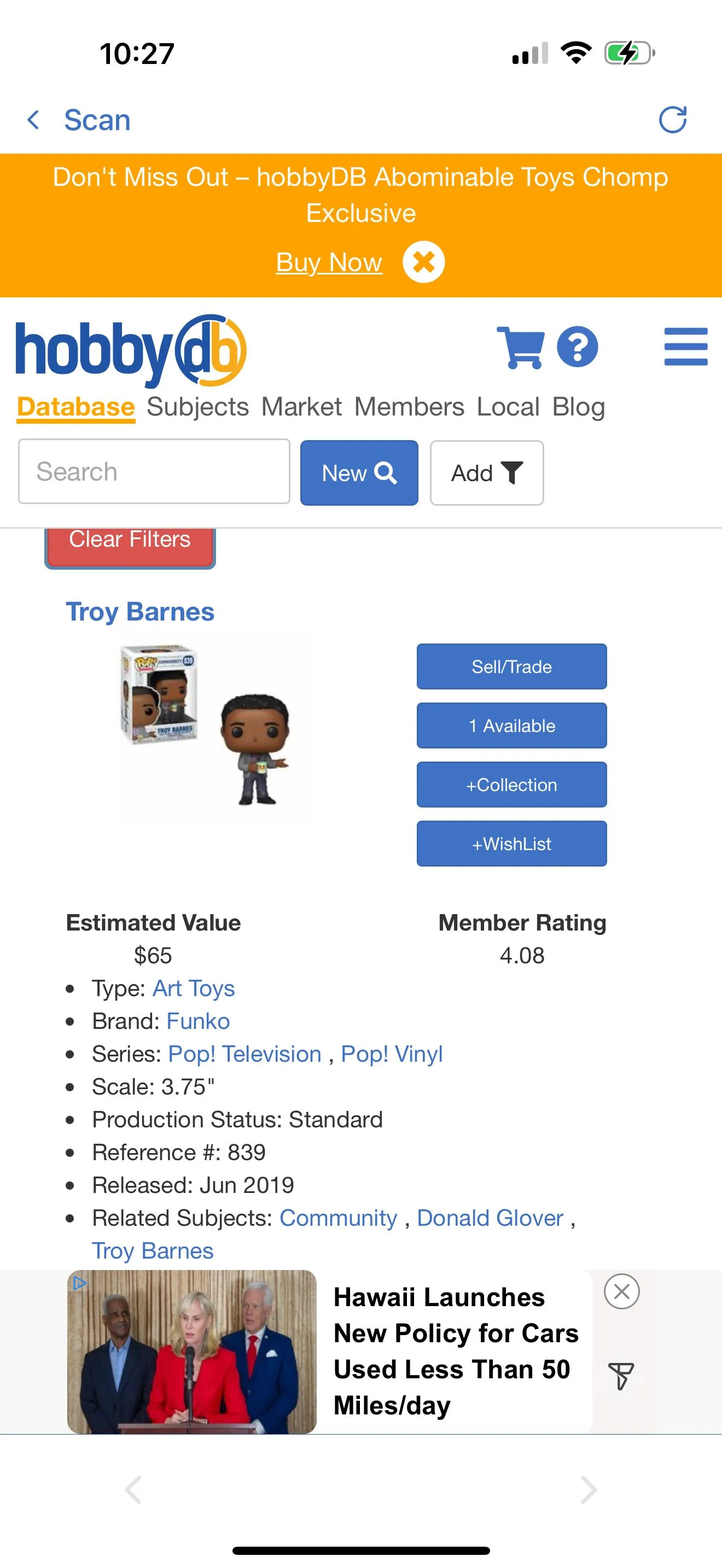Open the hamburger menu

(x=685, y=347)
